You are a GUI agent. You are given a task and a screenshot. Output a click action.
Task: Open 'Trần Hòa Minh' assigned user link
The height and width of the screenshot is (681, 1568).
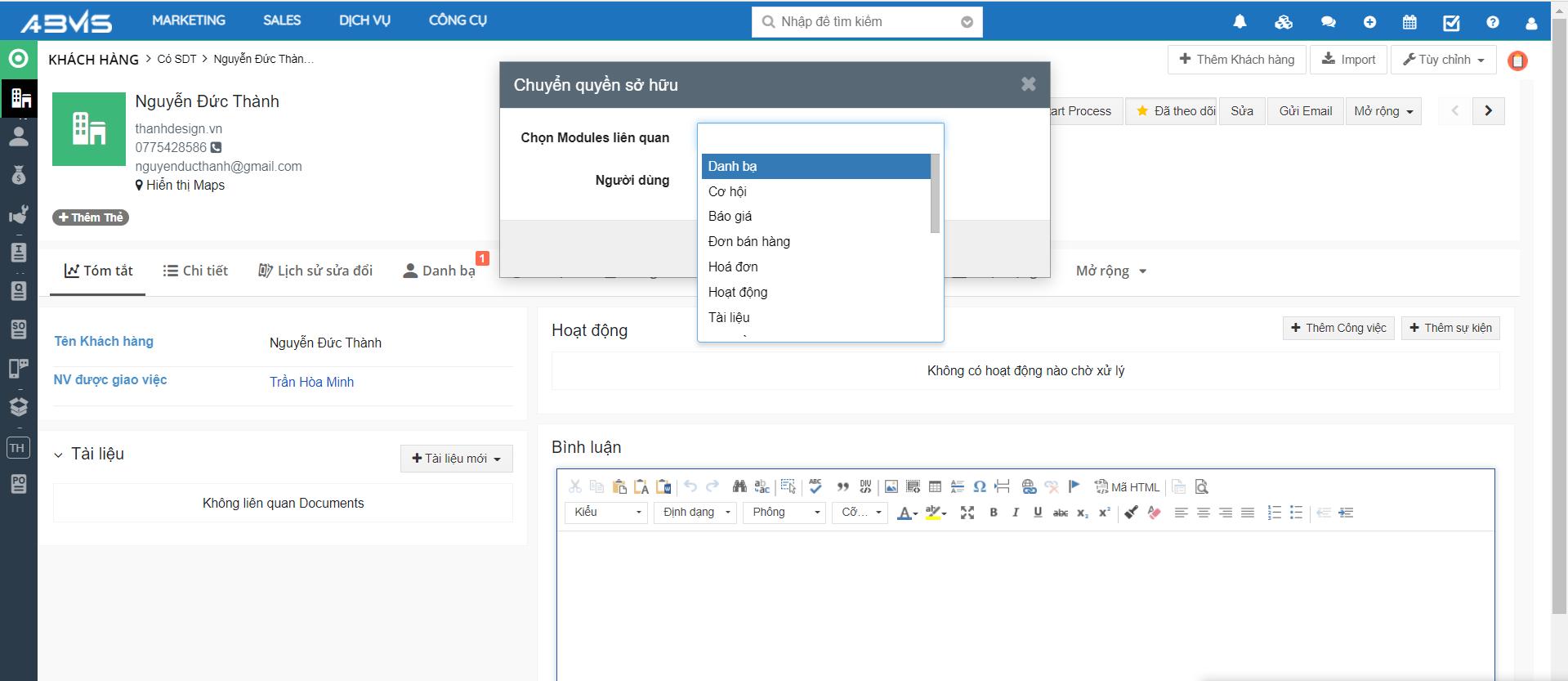[311, 382]
